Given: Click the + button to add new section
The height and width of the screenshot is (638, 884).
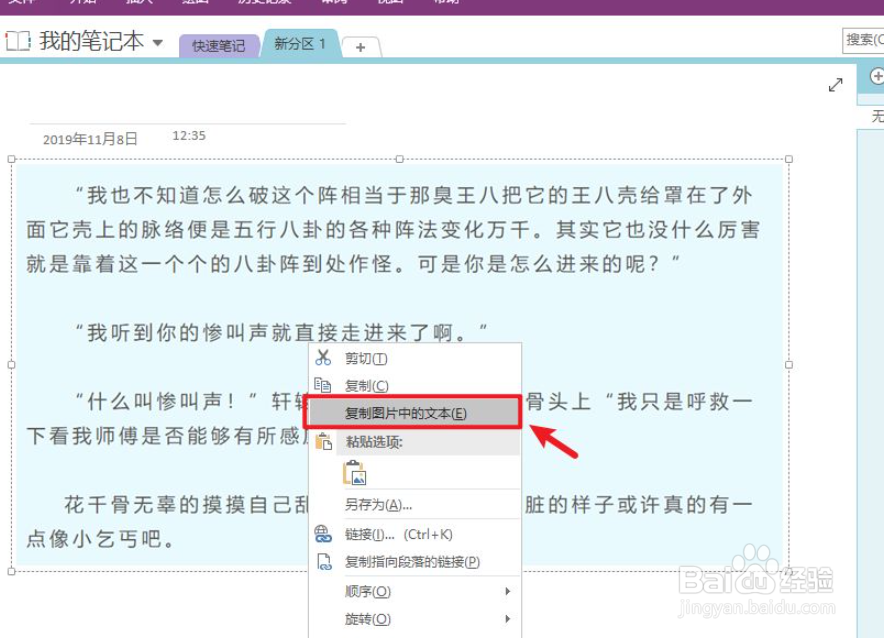Looking at the screenshot, I should tap(359, 46).
